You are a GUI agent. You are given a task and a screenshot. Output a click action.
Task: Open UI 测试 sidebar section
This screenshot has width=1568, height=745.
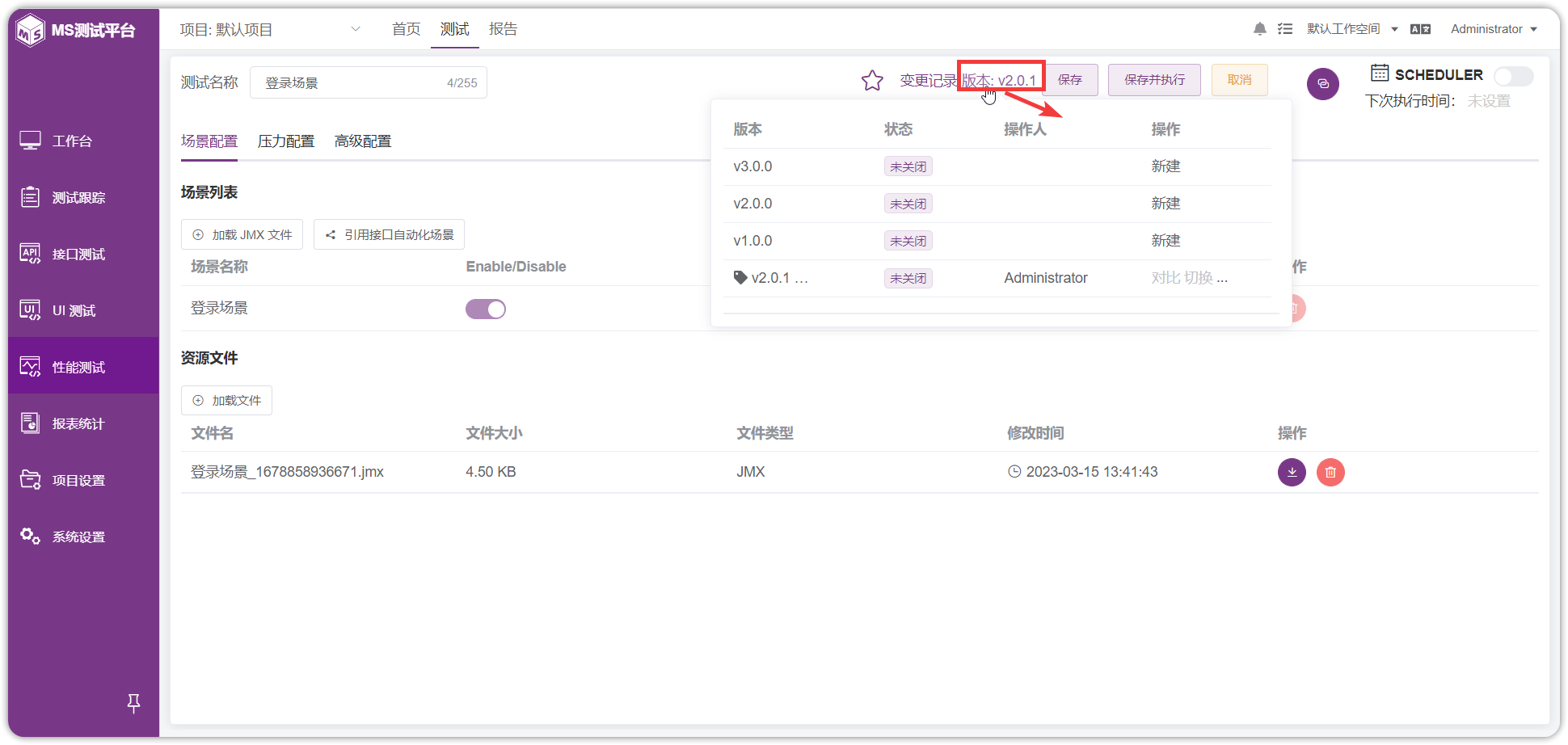pyautogui.click(x=83, y=310)
